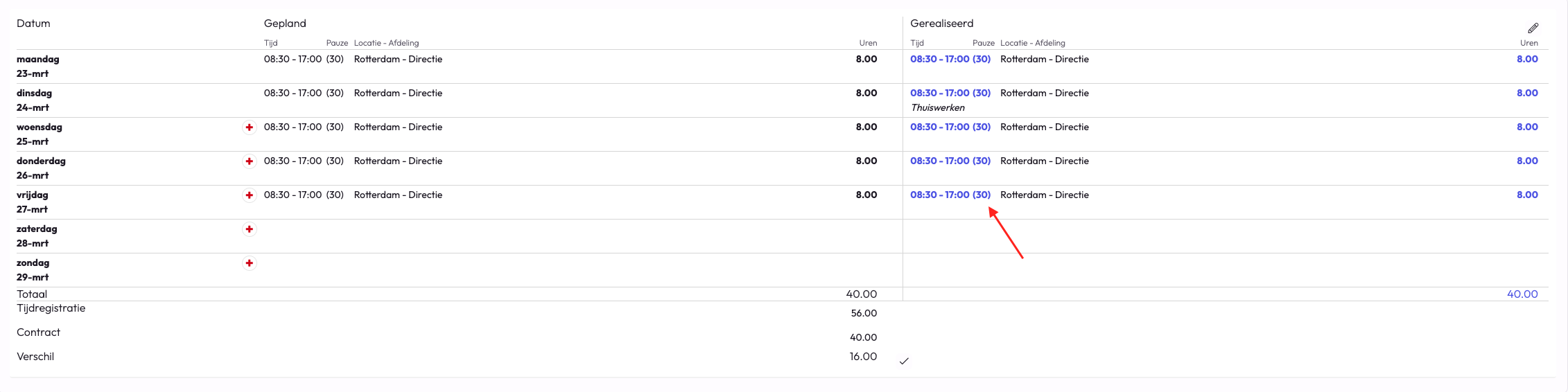Click the realized total 40.00
1568x392 pixels.
(1522, 294)
